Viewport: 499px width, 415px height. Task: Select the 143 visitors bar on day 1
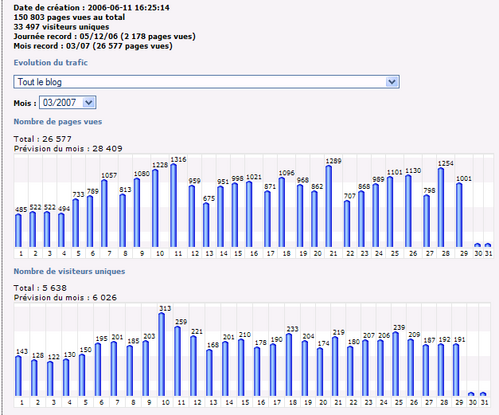[x=18, y=376]
